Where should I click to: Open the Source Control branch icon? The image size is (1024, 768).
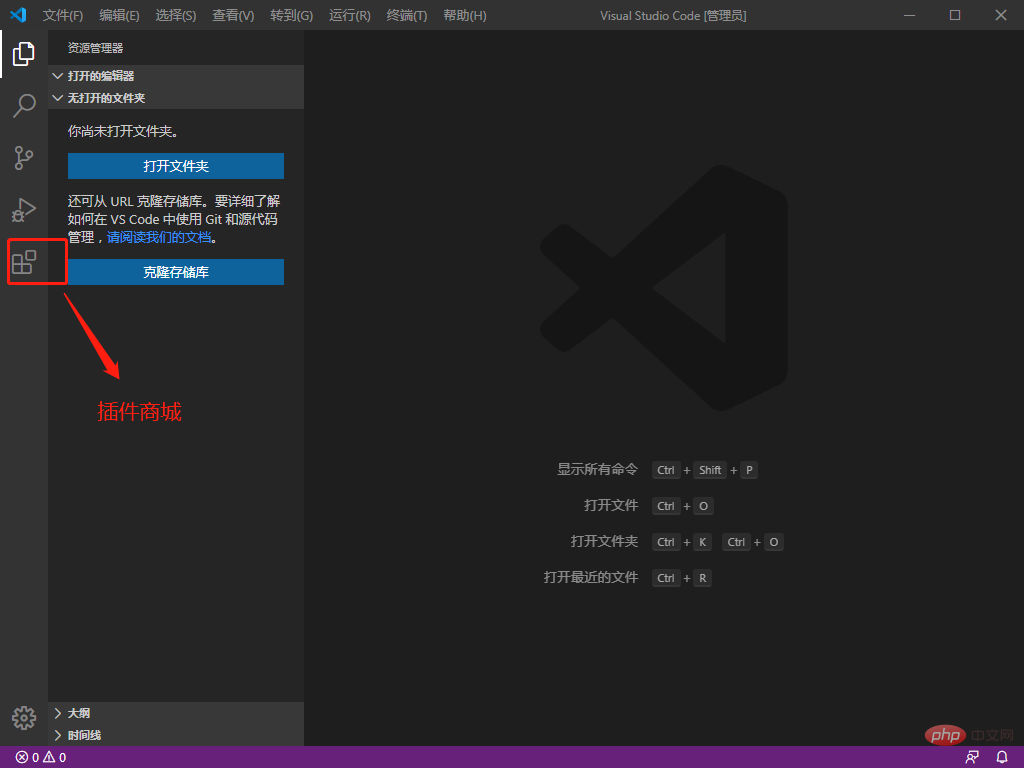click(24, 157)
